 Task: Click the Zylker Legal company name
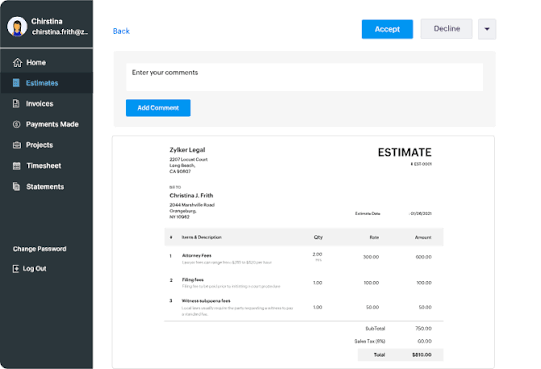click(187, 150)
